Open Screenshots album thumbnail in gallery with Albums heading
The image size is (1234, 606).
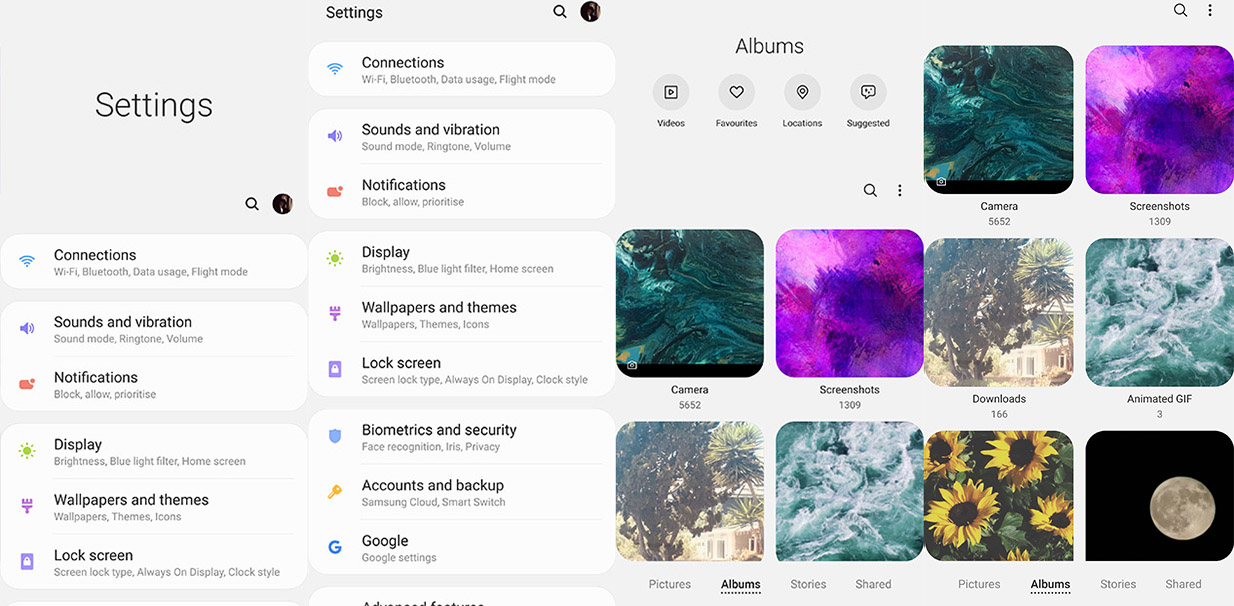(849, 304)
